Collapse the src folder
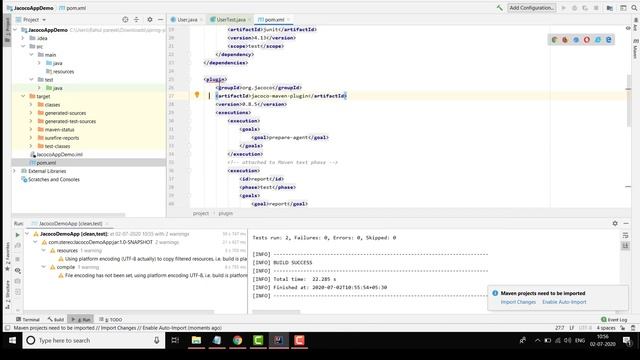The height and width of the screenshot is (360, 640). [x=23, y=46]
